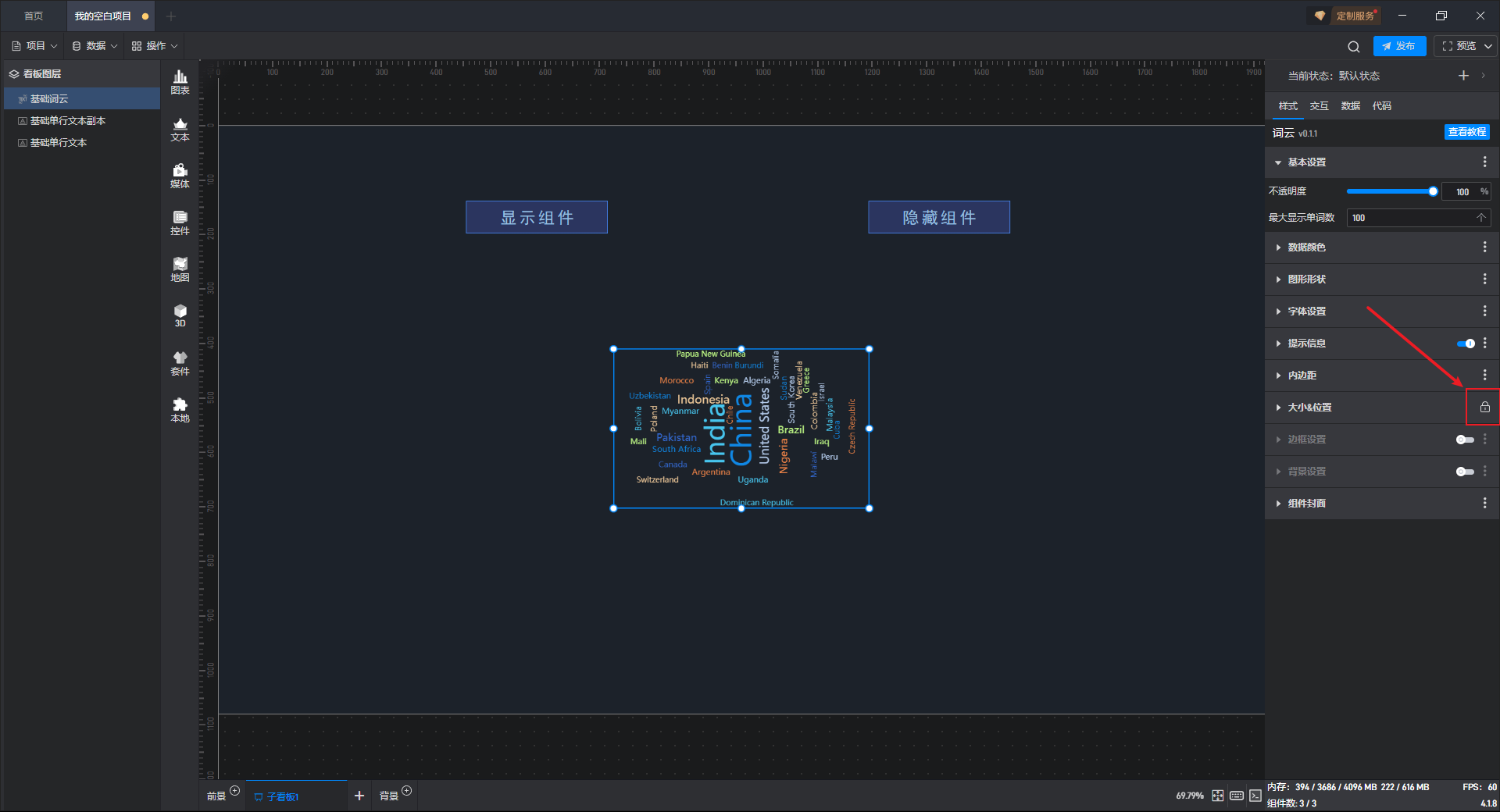Screen dimensions: 1500x812
Task: Open the 文本 text components panel
Action: [x=180, y=129]
